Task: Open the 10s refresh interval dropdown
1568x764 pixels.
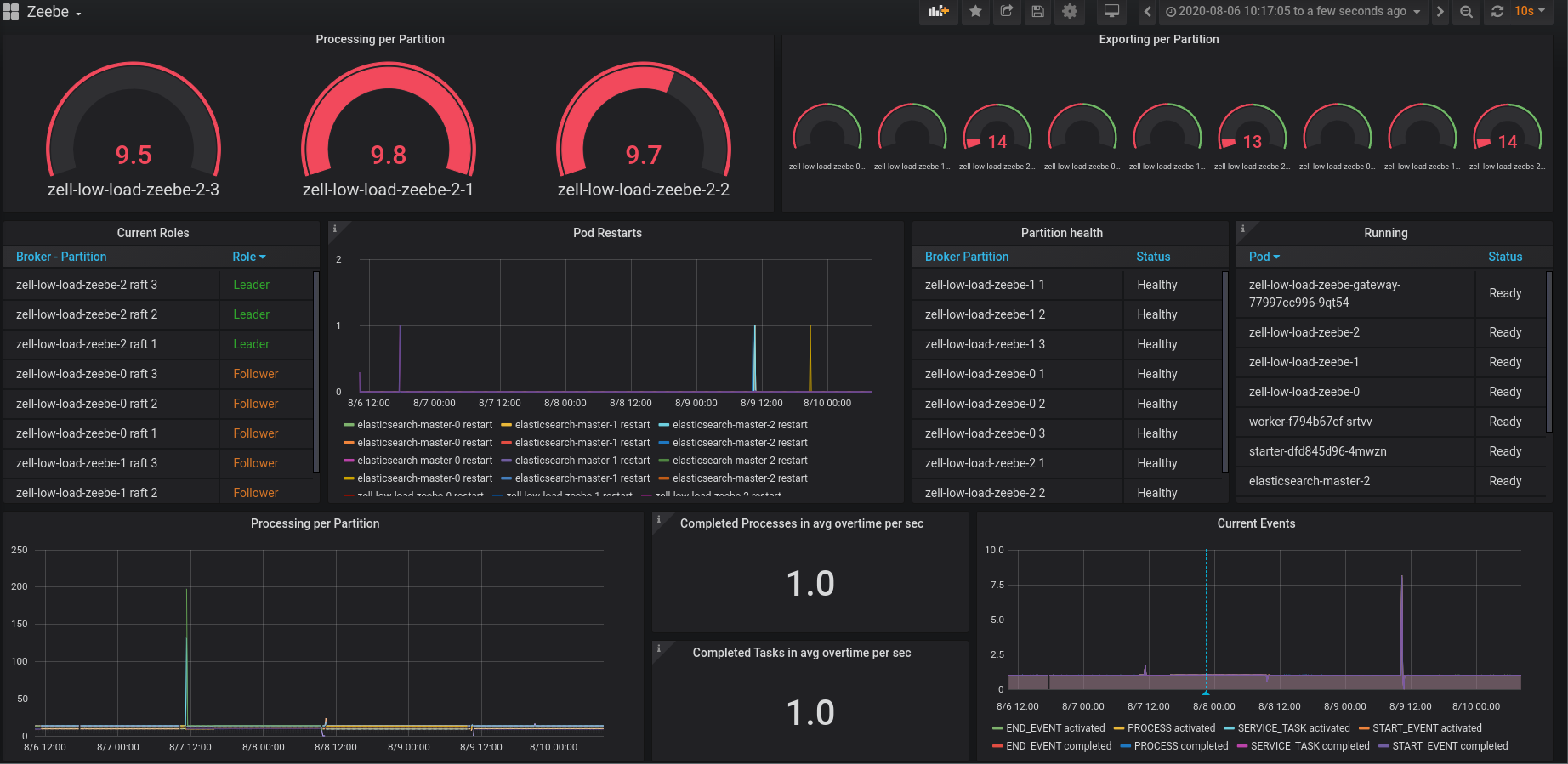Action: [x=1530, y=12]
